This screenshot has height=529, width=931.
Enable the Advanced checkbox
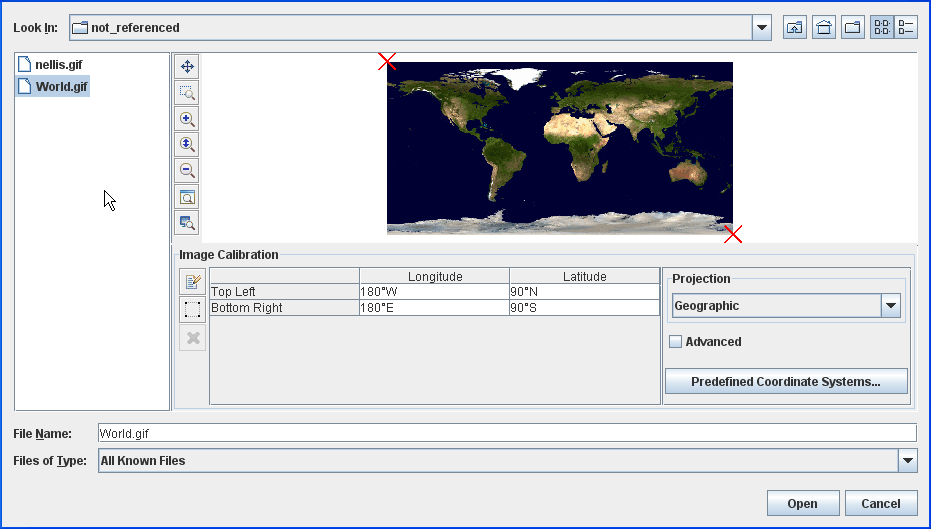pos(676,342)
